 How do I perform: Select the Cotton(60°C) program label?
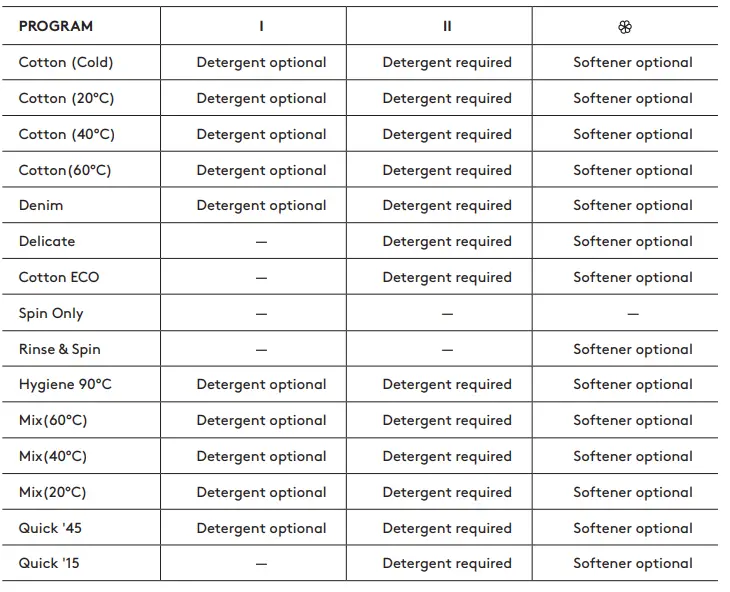click(x=65, y=170)
